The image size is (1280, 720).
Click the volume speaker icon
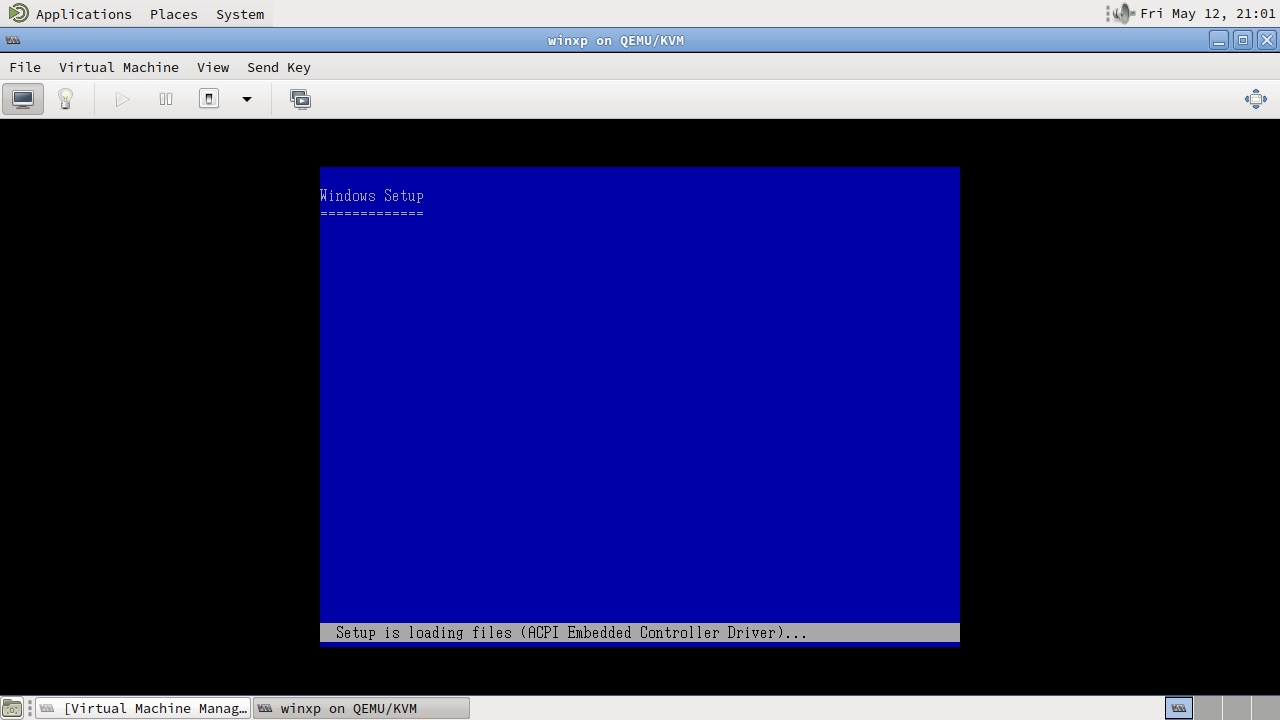coord(1124,13)
